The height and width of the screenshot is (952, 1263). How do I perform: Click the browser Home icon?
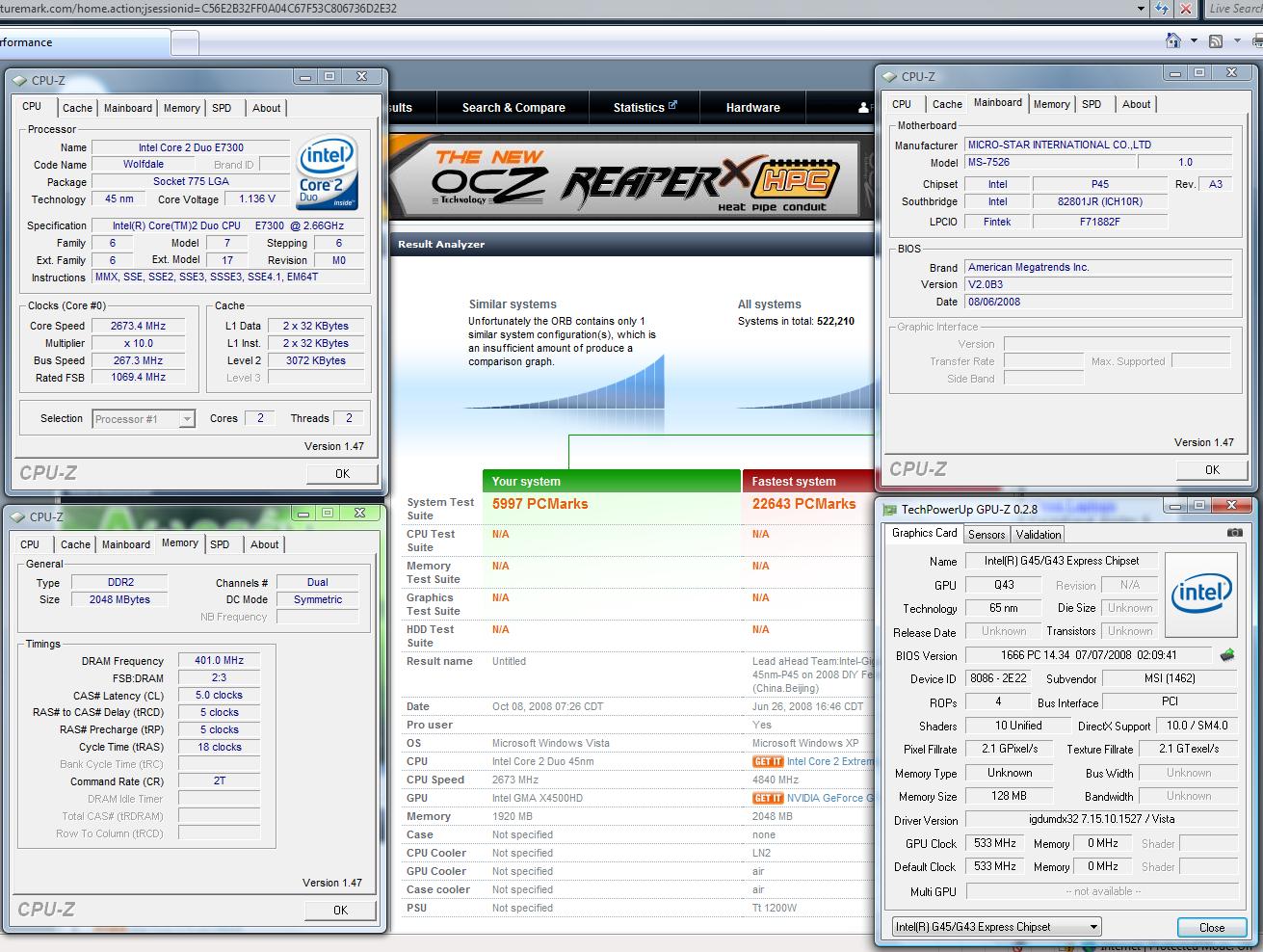(1173, 41)
